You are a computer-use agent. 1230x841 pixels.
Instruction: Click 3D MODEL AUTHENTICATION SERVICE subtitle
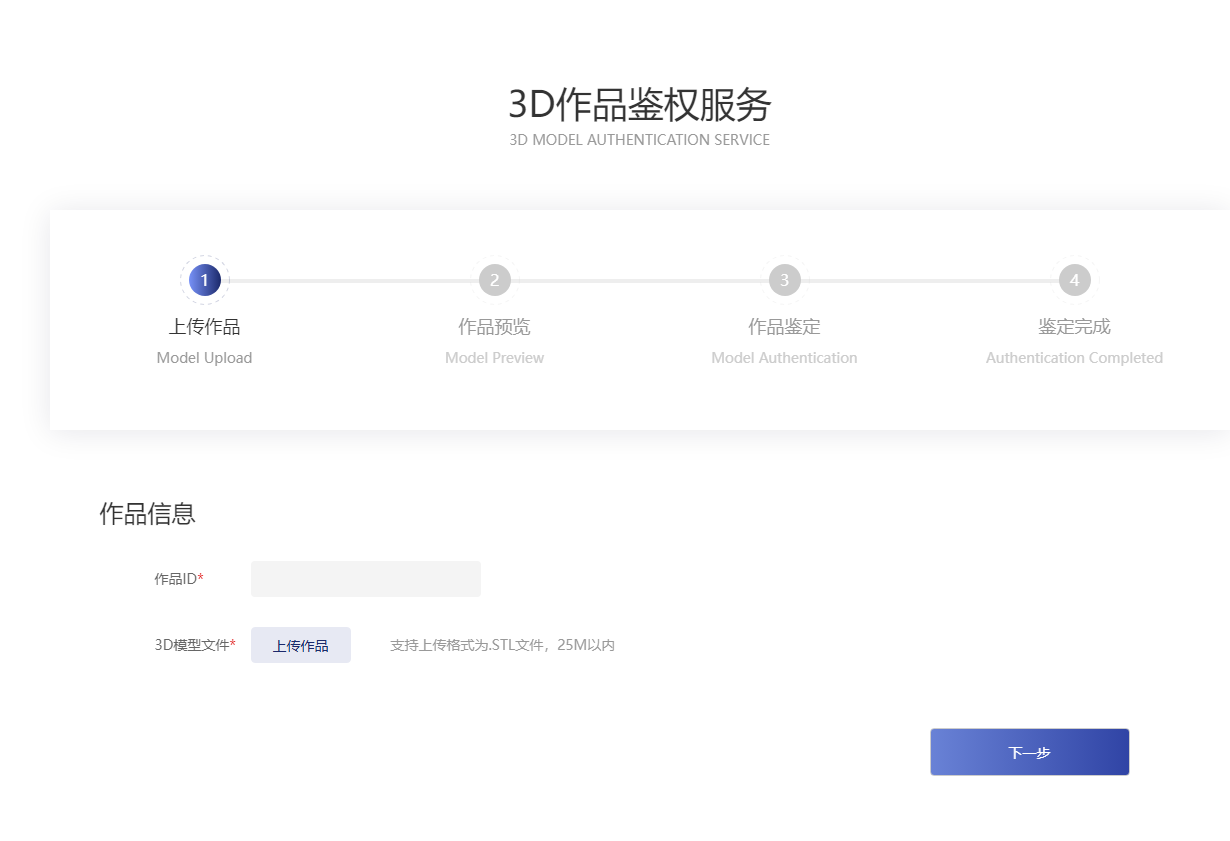click(640, 140)
